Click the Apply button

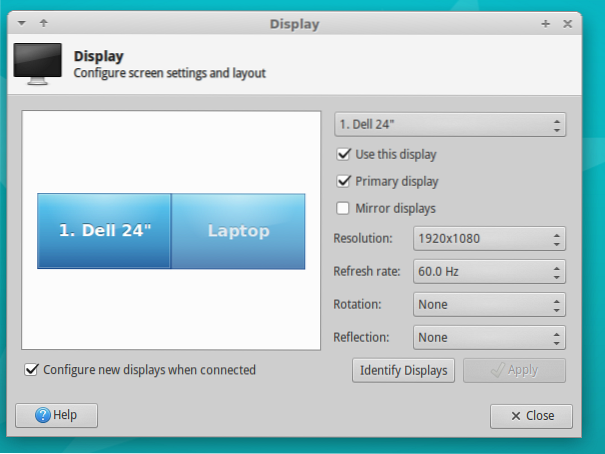tap(514, 370)
